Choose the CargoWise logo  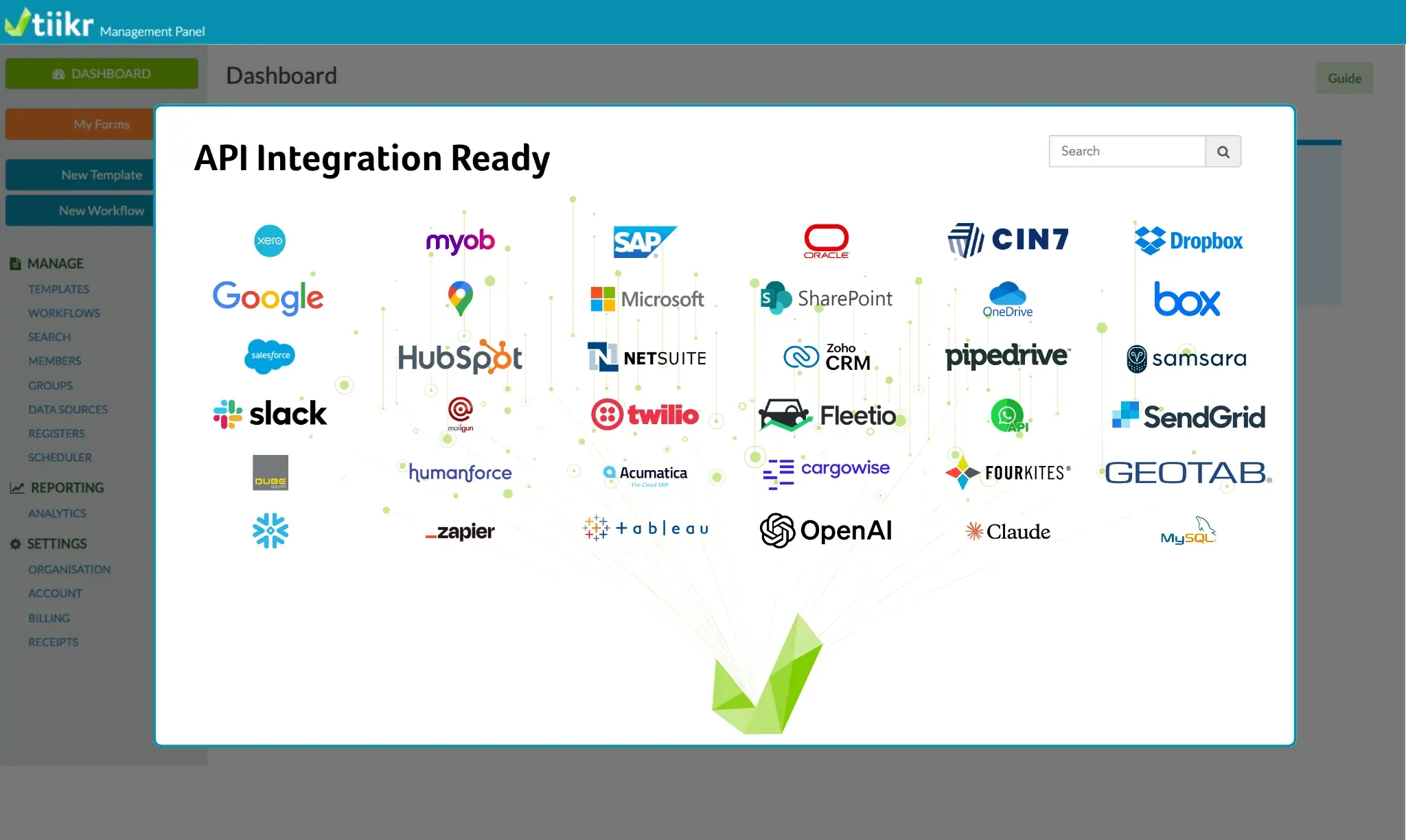point(827,473)
